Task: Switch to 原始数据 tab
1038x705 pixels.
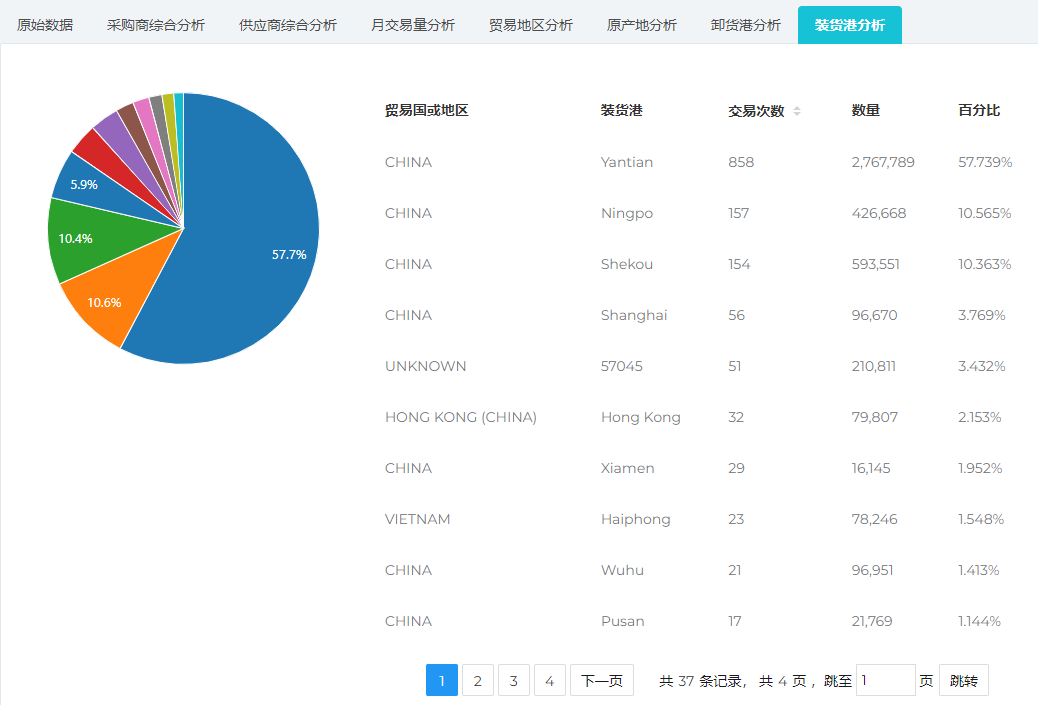Action: (45, 25)
